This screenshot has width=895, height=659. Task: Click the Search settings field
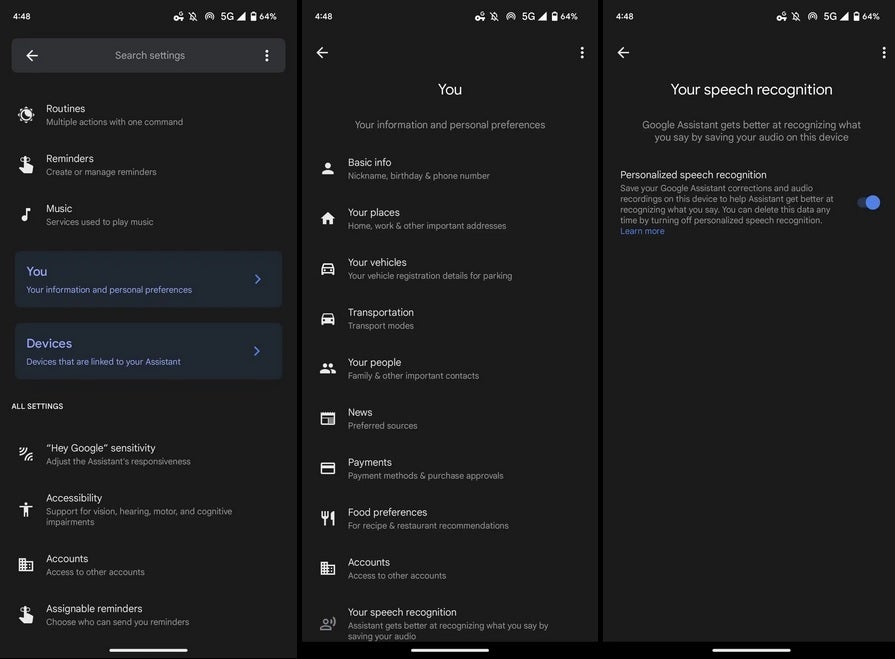[x=150, y=55]
